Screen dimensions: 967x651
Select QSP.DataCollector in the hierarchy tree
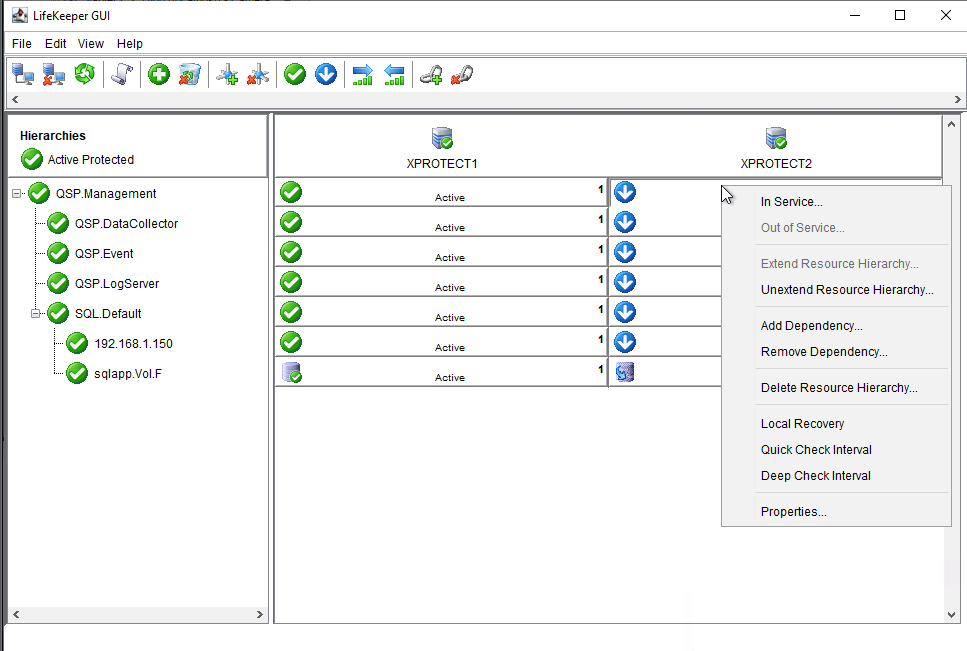pos(126,224)
